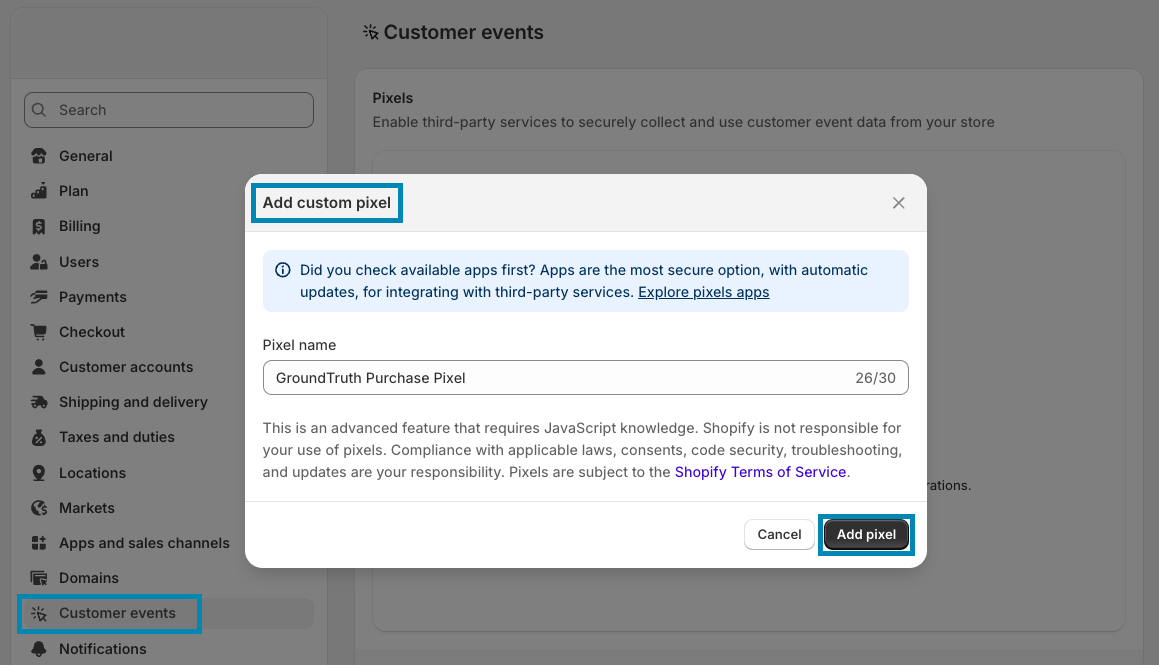Cancel the Add custom pixel dialog
This screenshot has width=1159, height=665.
pyautogui.click(x=779, y=535)
